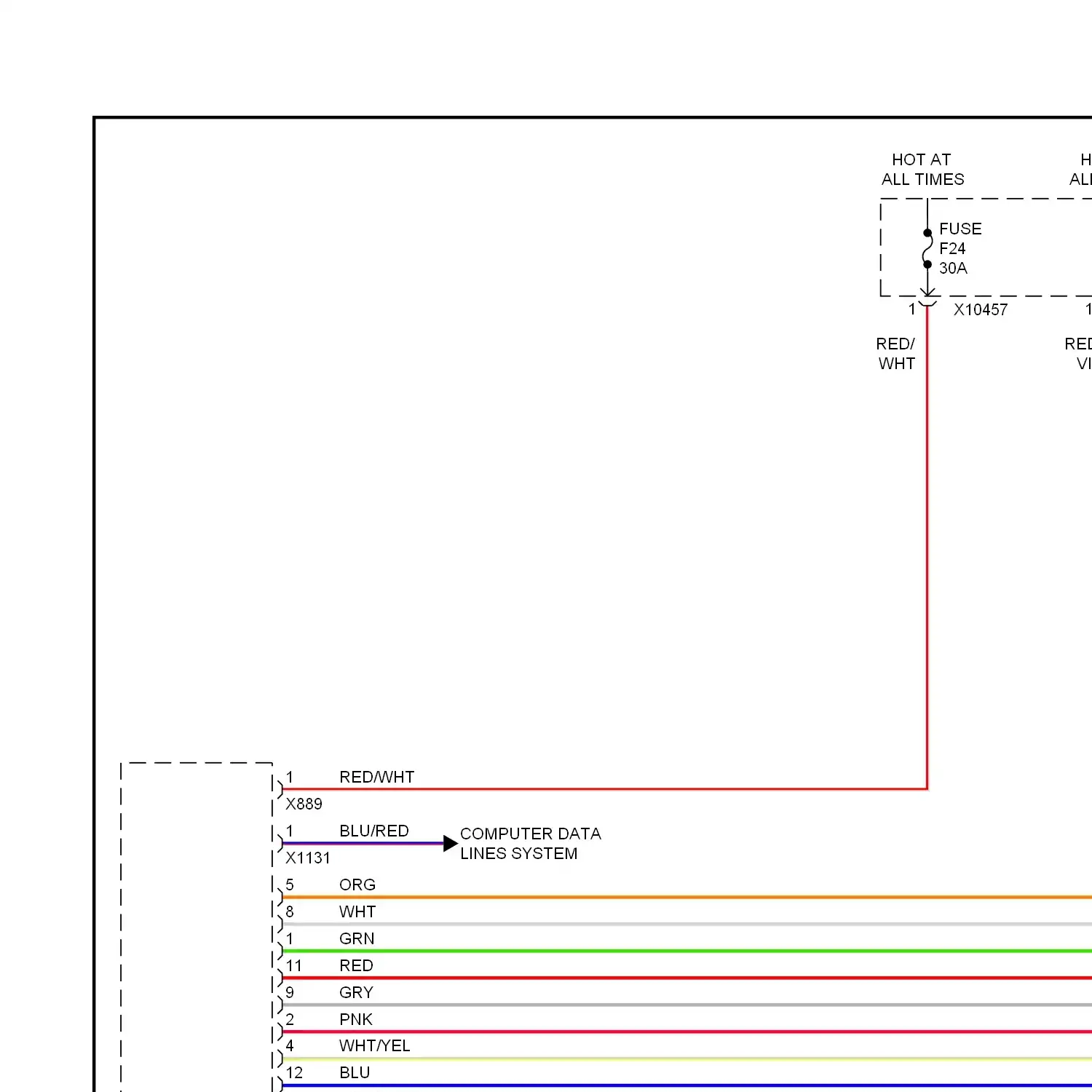1092x1092 pixels.
Task: Select the vertical 'RED/ WHT' wire label under fuse F24
Action: point(896,354)
